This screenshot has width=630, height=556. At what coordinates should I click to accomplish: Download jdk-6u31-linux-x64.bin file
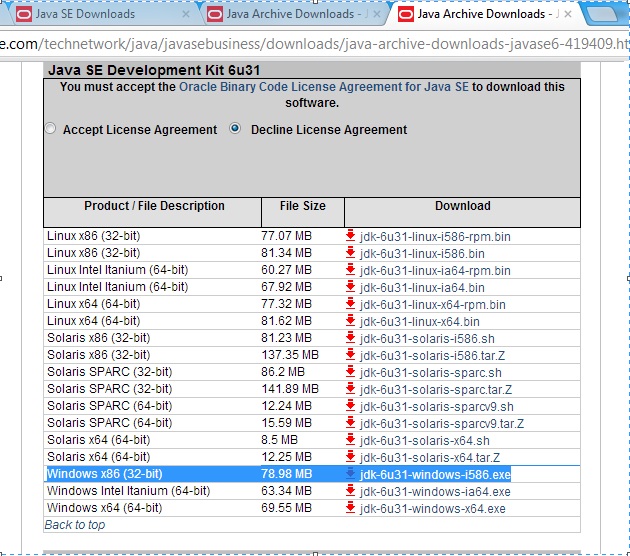pyautogui.click(x=419, y=321)
